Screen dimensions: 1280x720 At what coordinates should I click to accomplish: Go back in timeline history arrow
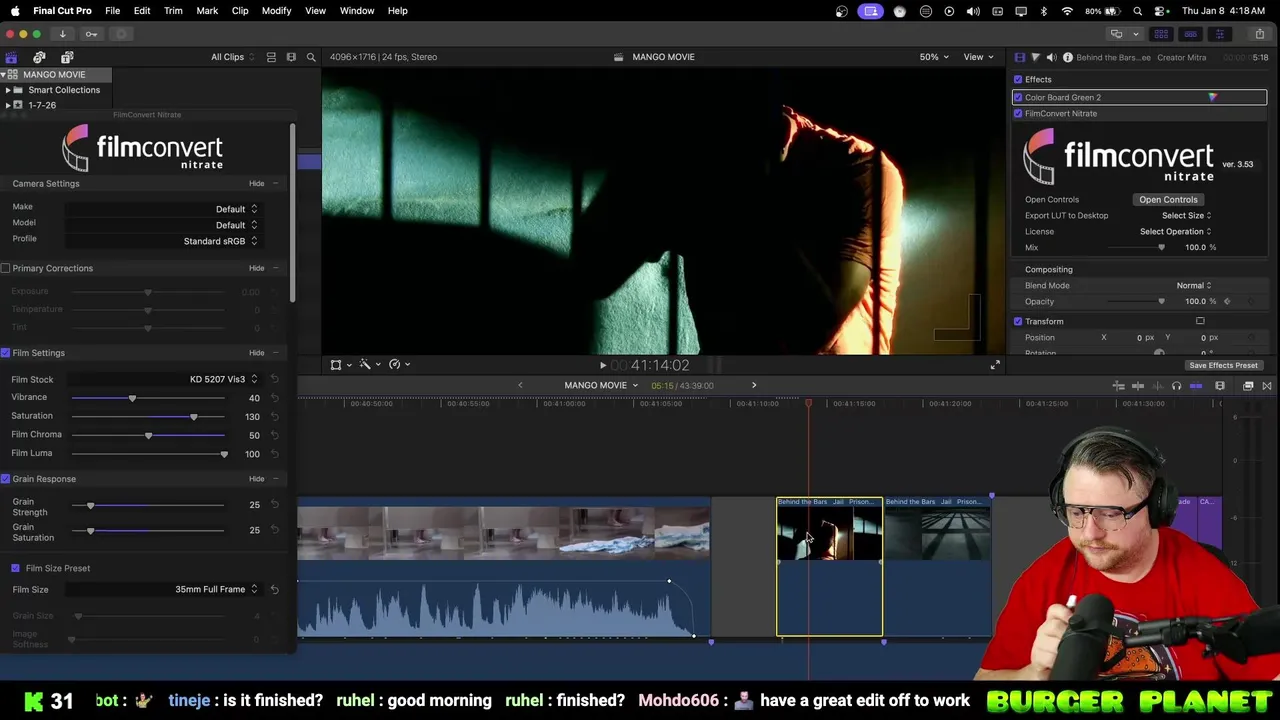click(x=520, y=385)
